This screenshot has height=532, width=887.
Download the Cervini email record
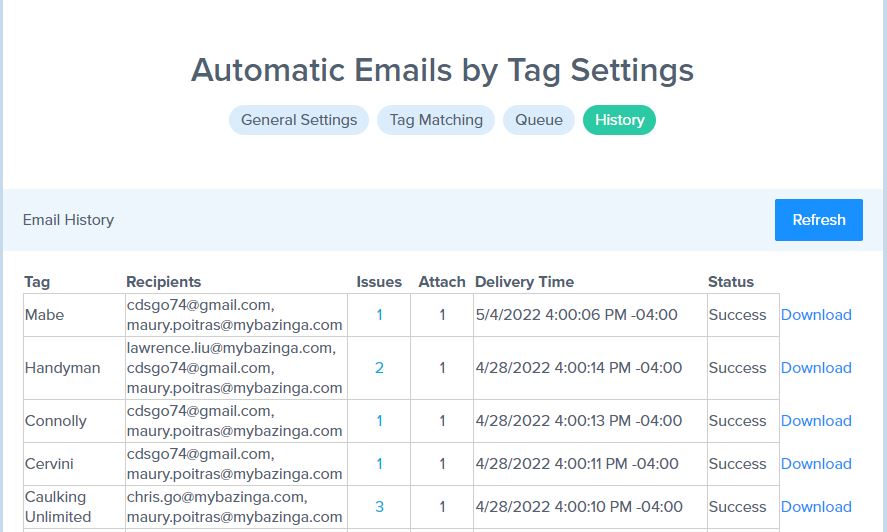tap(816, 464)
